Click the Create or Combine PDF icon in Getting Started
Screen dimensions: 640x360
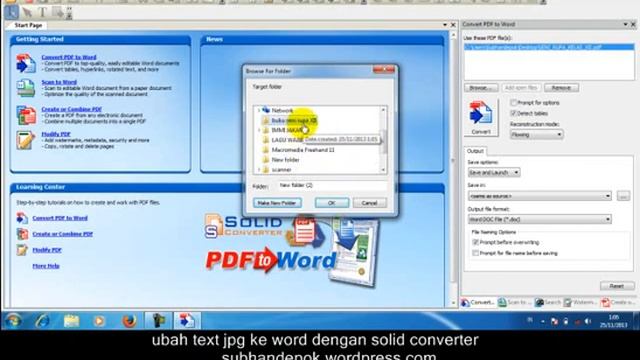26,115
